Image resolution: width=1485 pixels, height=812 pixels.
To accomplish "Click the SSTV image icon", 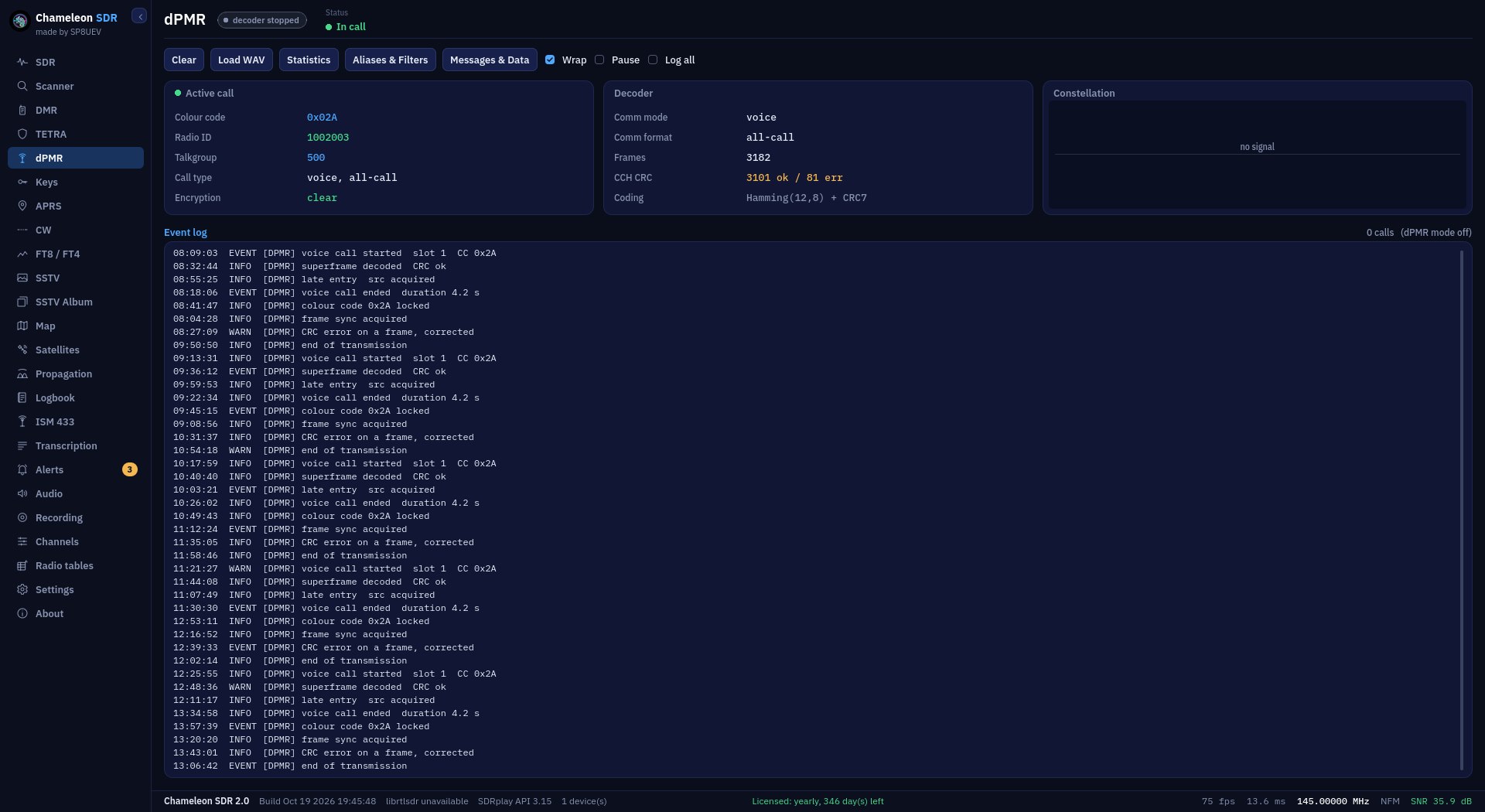I will tap(22, 278).
